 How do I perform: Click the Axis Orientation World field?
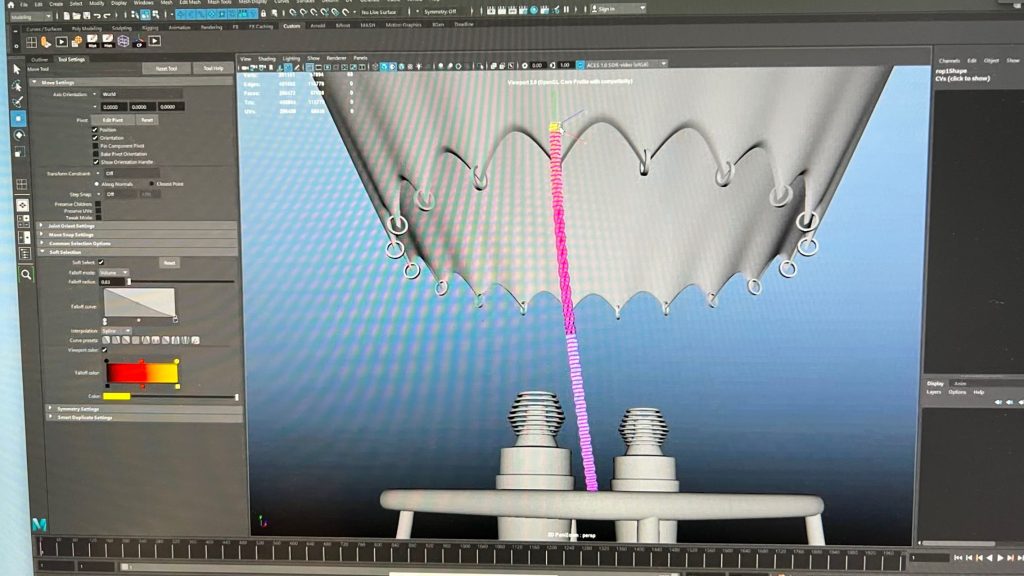(140, 95)
